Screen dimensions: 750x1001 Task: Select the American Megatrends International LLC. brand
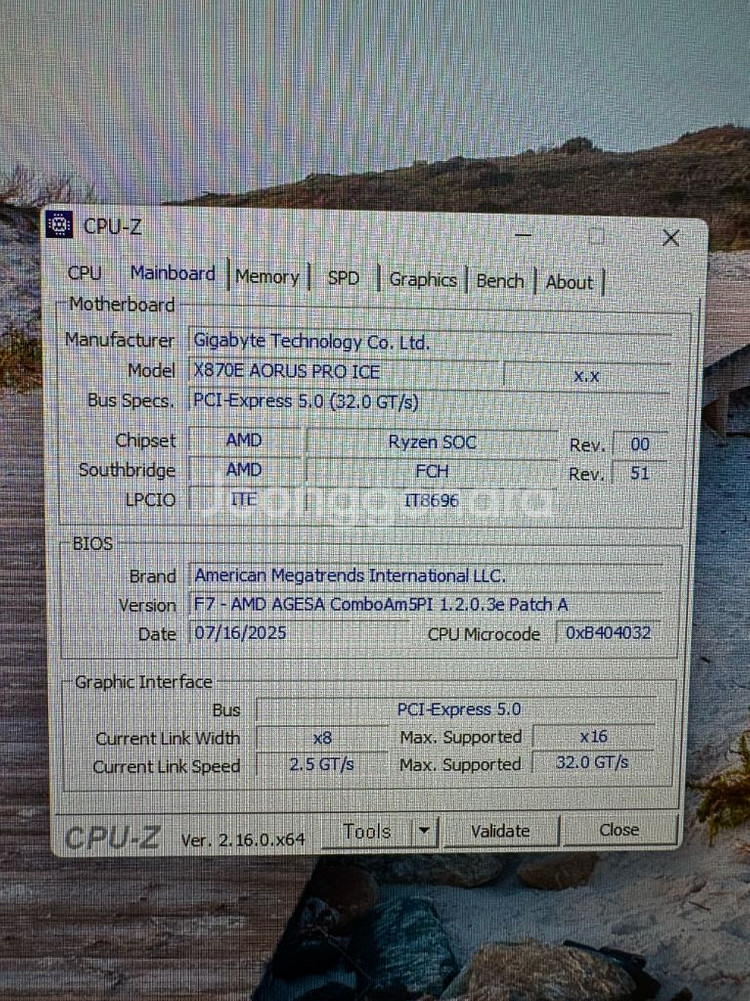click(x=426, y=576)
